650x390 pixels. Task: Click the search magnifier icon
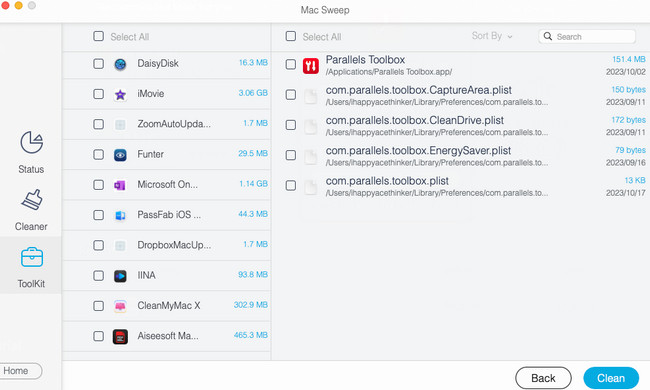548,36
